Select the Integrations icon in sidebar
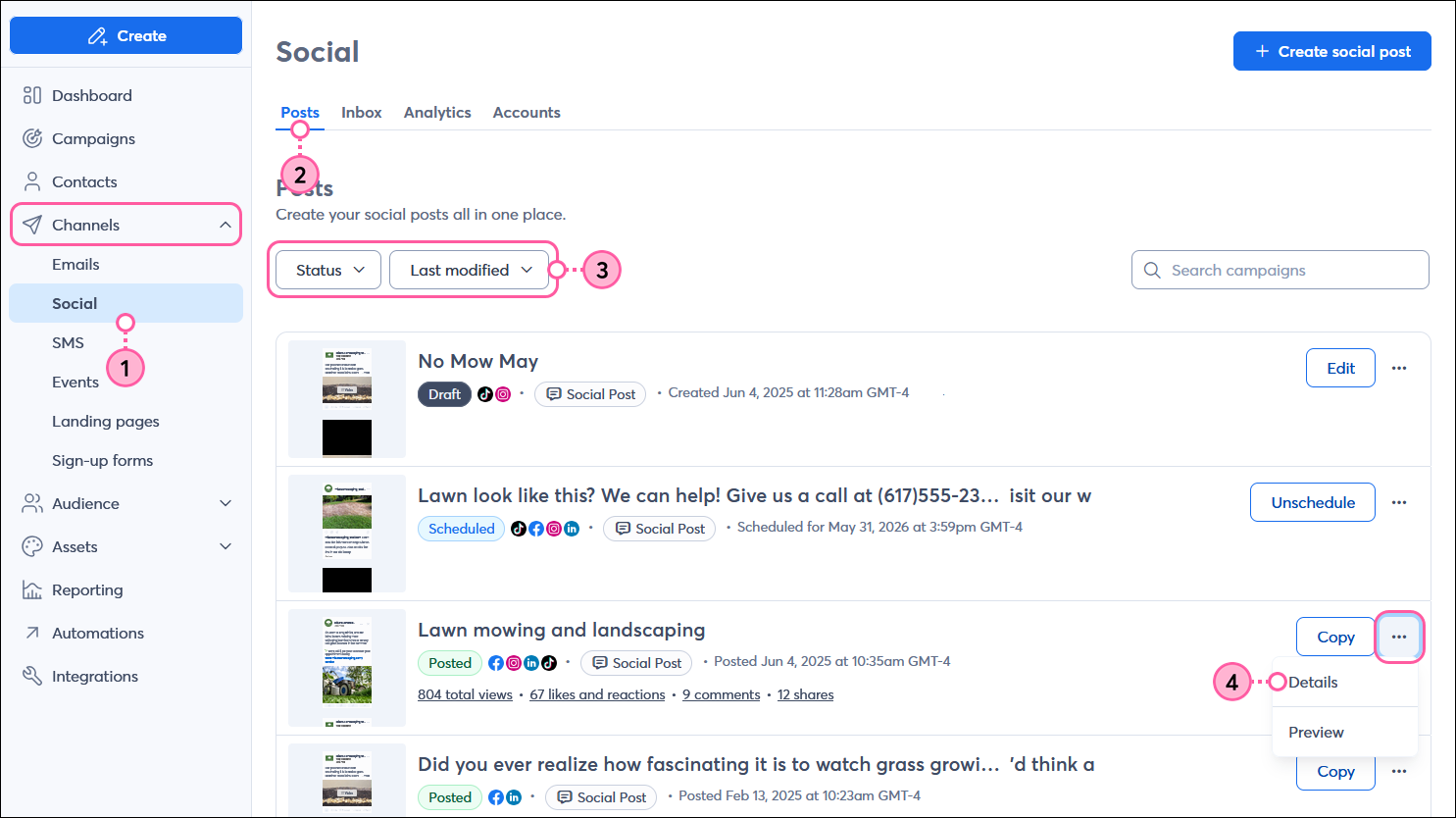The image size is (1456, 818). point(32,676)
